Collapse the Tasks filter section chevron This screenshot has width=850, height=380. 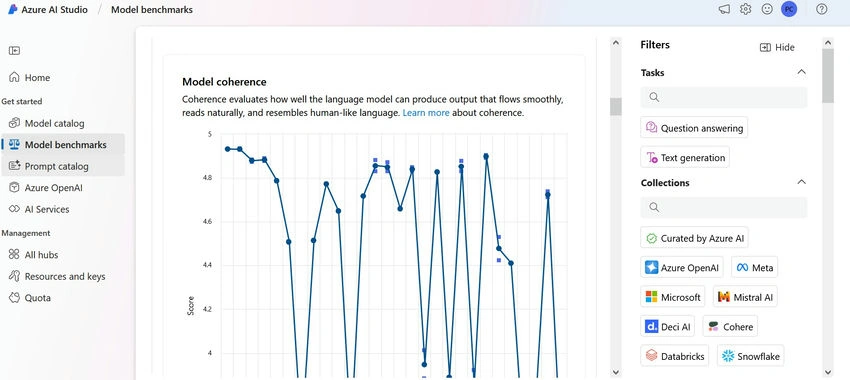(x=801, y=72)
